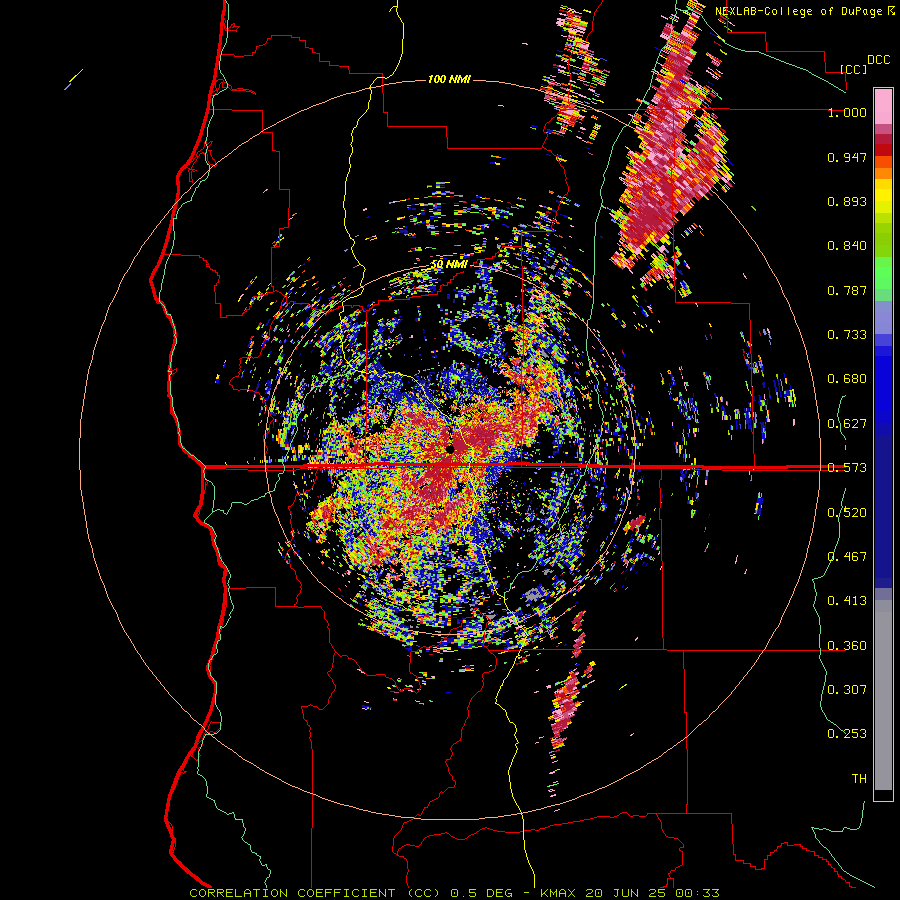The image size is (900, 900).
Task: Select the 0.520 scale value
Action: coord(847,513)
